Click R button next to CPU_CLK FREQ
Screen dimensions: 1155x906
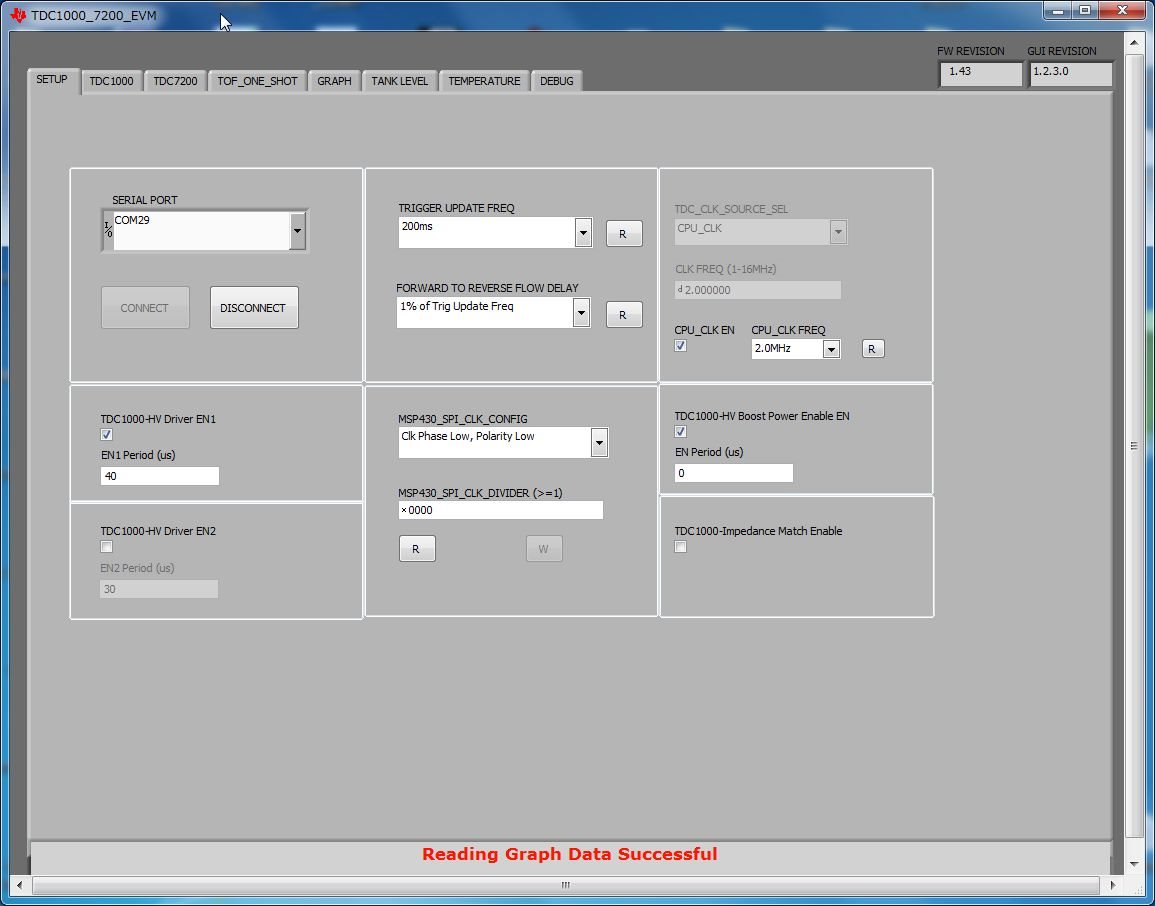point(873,349)
